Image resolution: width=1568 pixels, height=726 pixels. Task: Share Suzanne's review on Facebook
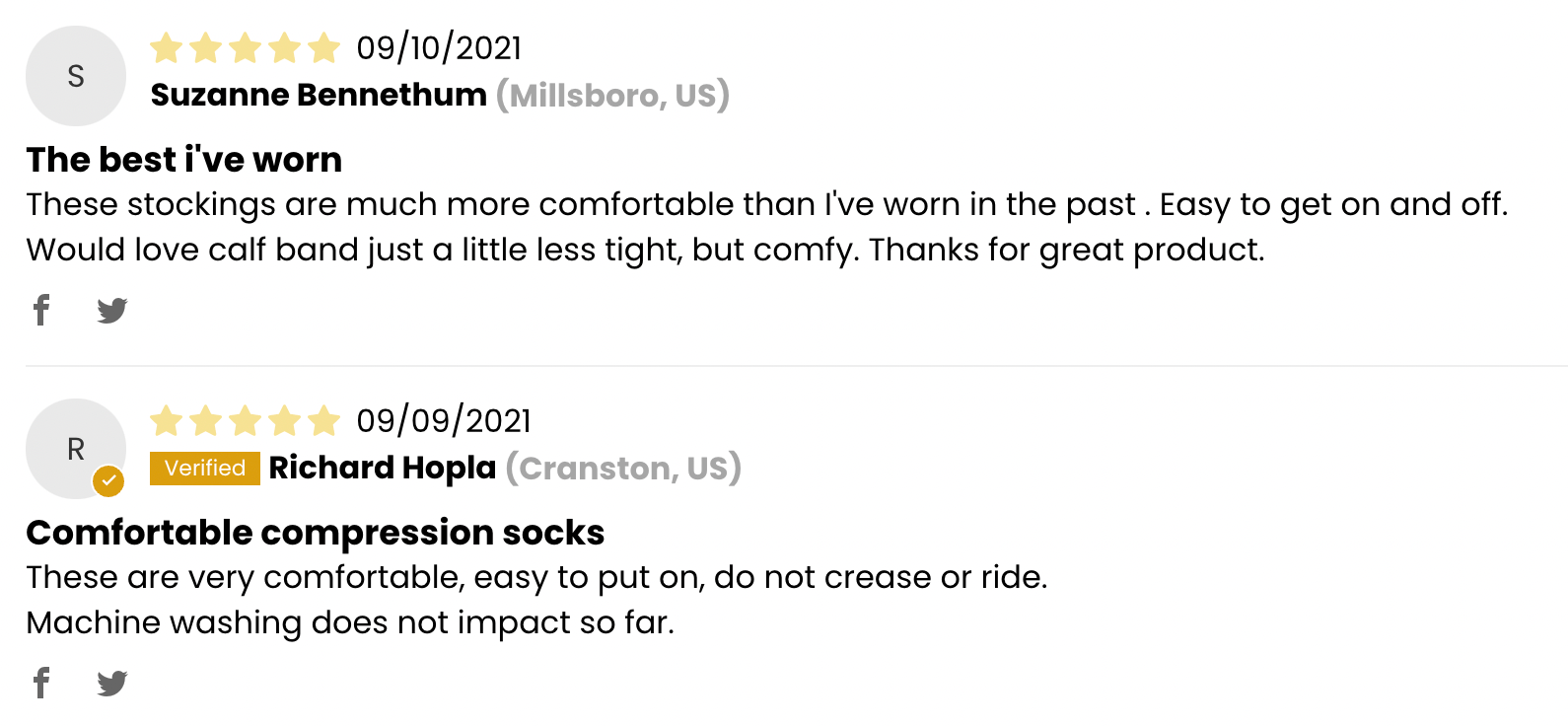pos(41,310)
